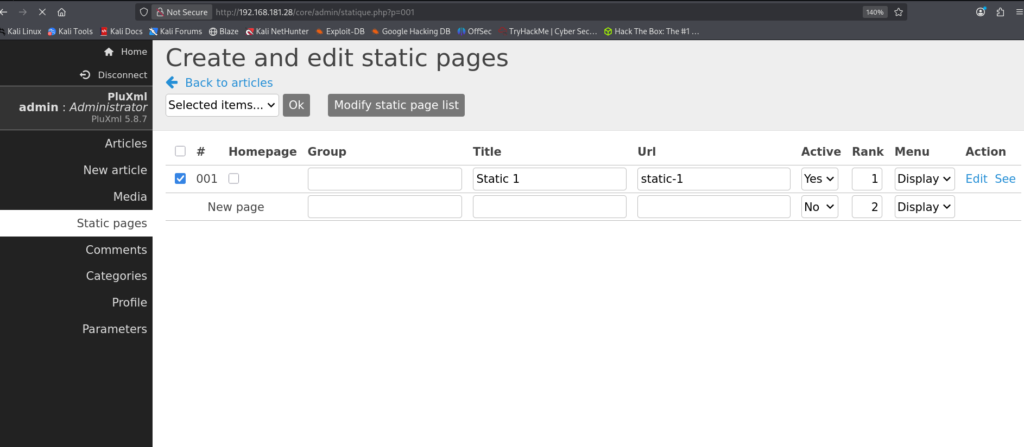
Task: Open Comments in the sidebar menu
Action: (x=116, y=249)
